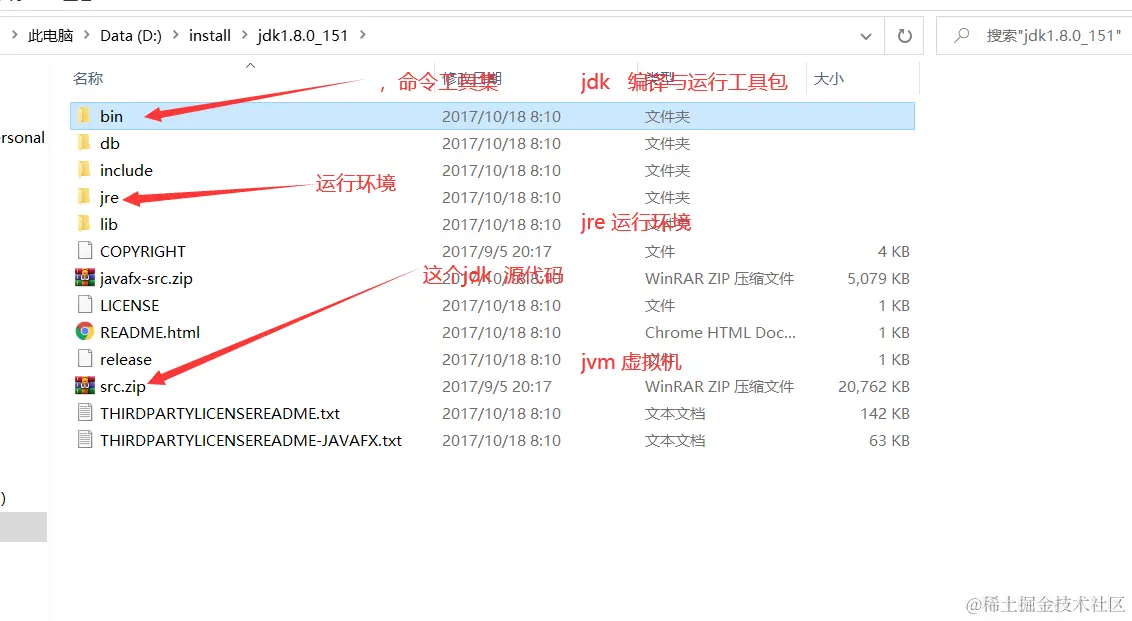
Task: Select the db folder name
Action: pyautogui.click(x=110, y=143)
